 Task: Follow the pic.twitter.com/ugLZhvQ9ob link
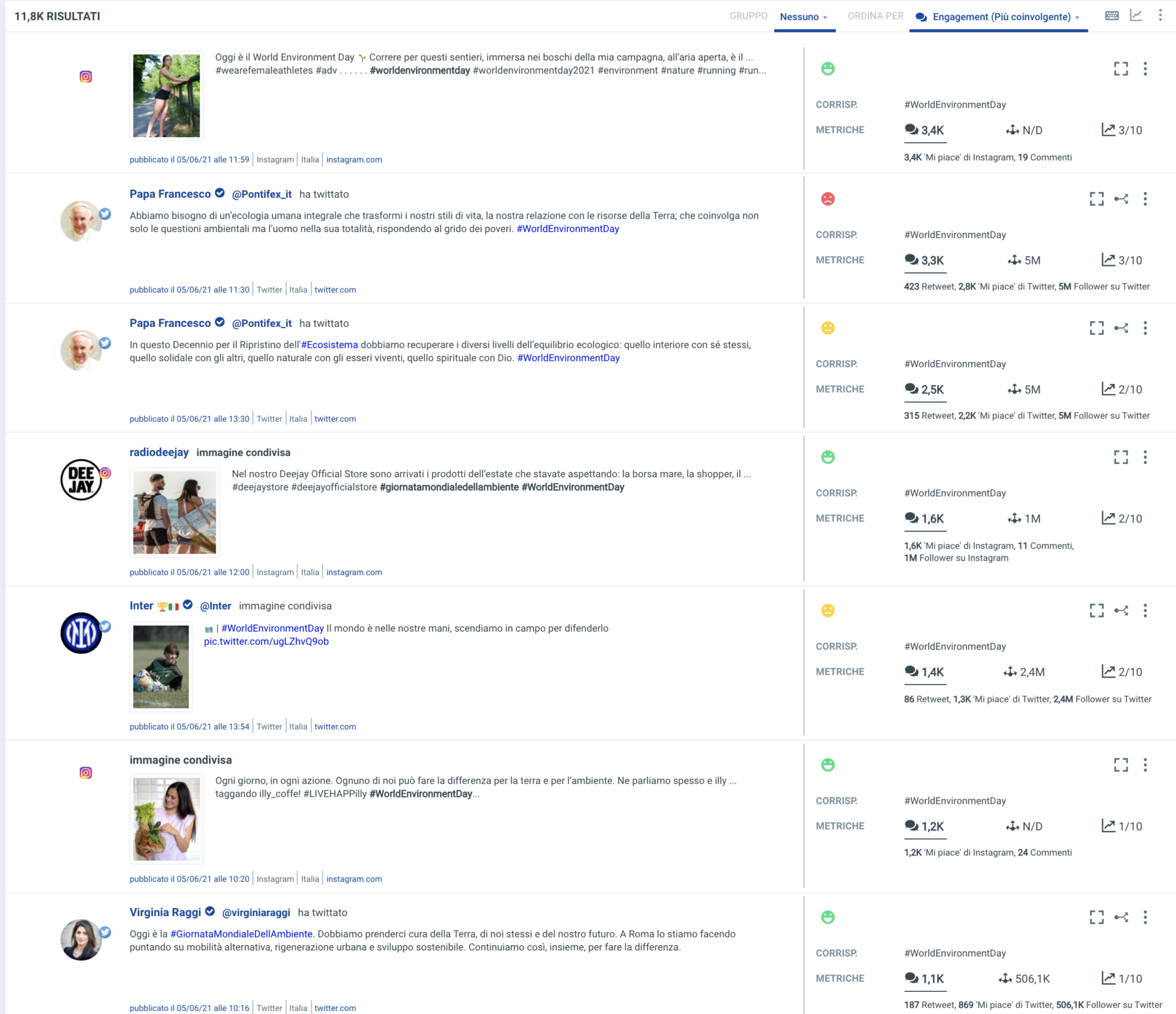pyautogui.click(x=266, y=642)
